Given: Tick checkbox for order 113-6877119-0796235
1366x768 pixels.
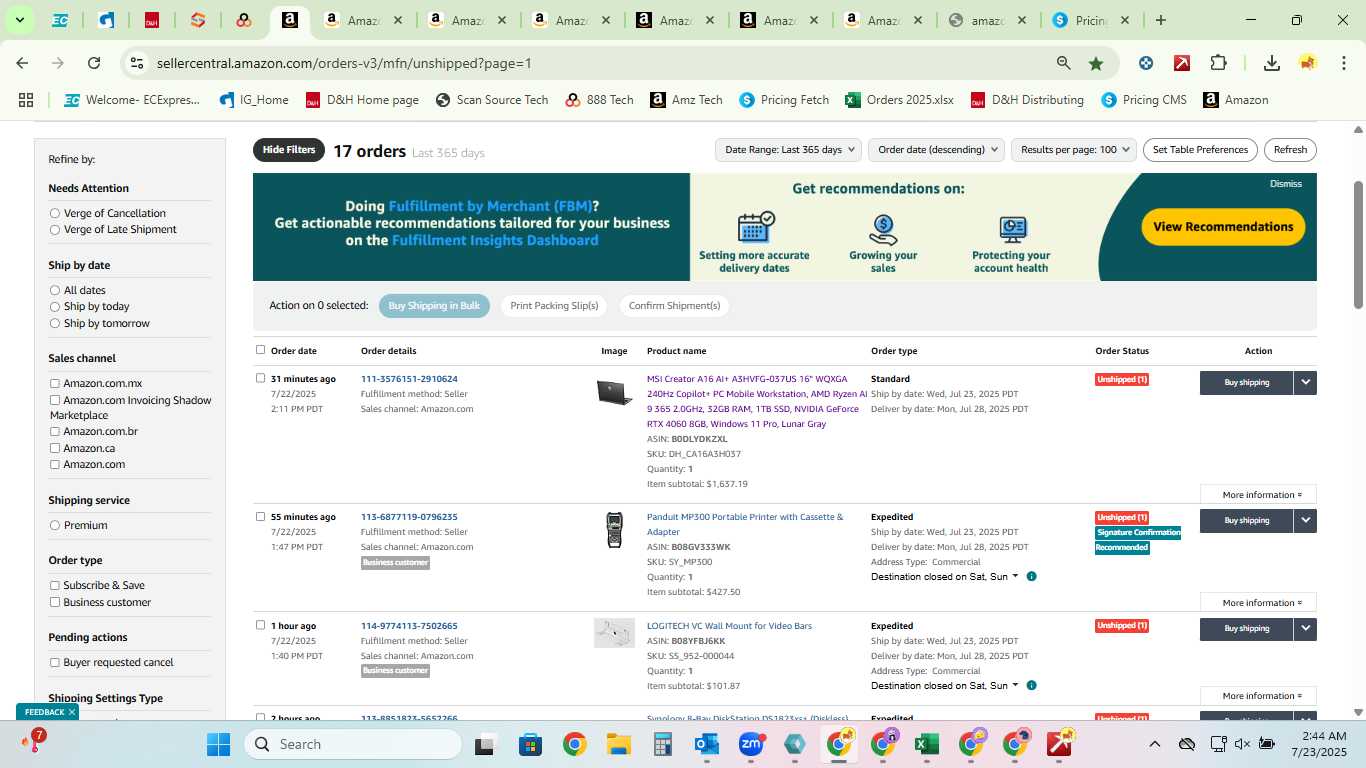Looking at the screenshot, I should 261,516.
